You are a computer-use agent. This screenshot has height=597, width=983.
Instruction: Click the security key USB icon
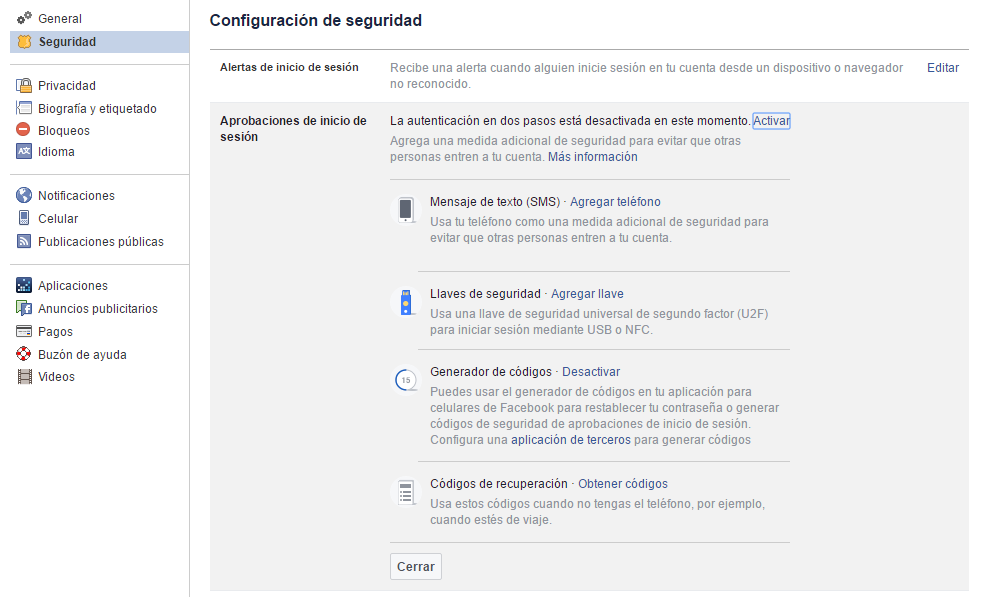pyautogui.click(x=406, y=302)
